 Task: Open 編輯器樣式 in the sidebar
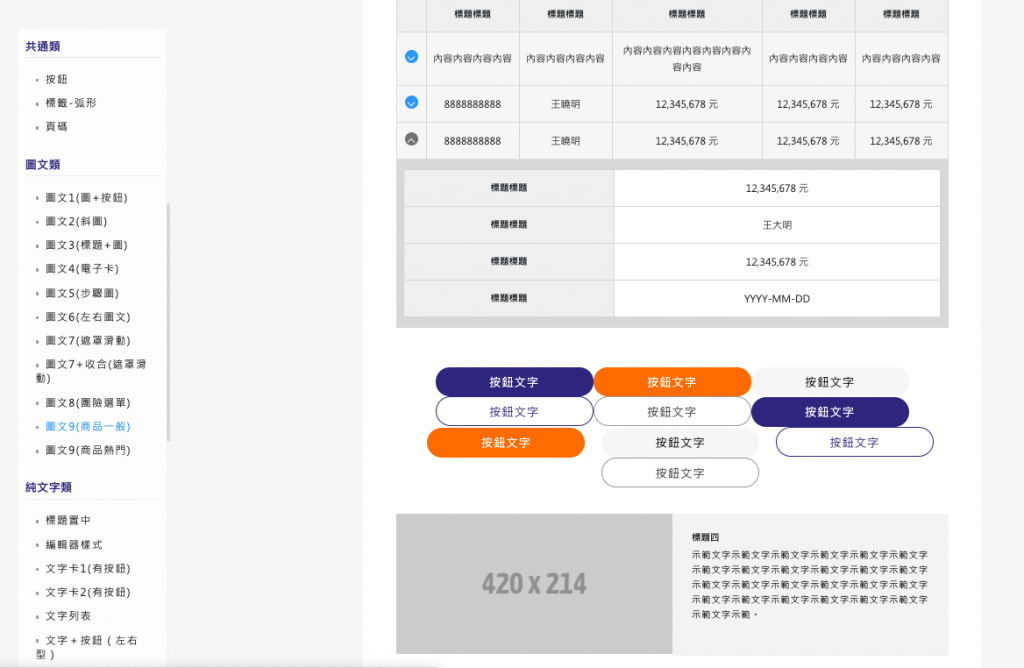pyautogui.click(x=74, y=545)
